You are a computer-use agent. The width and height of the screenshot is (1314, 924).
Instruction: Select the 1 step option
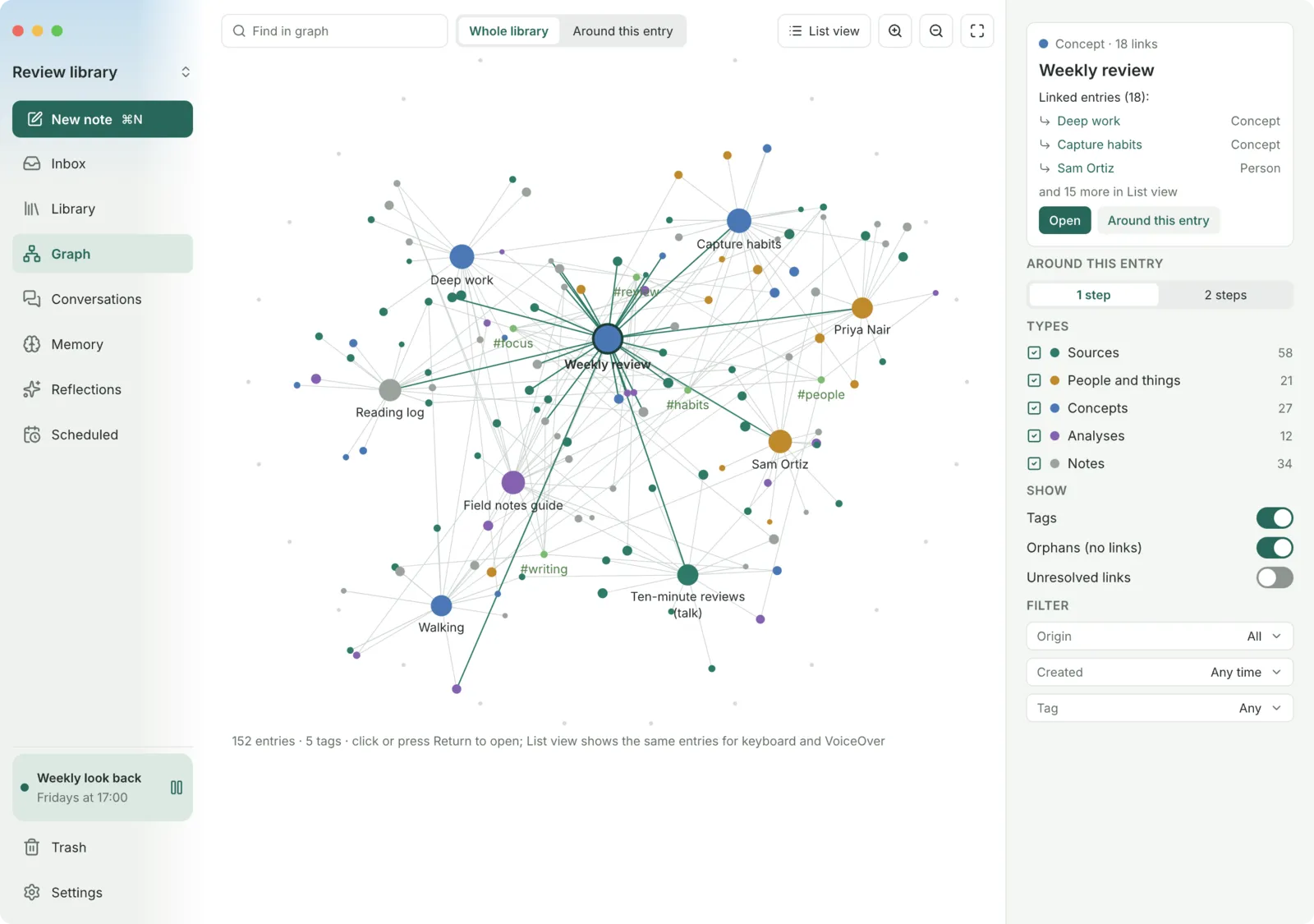tap(1093, 295)
